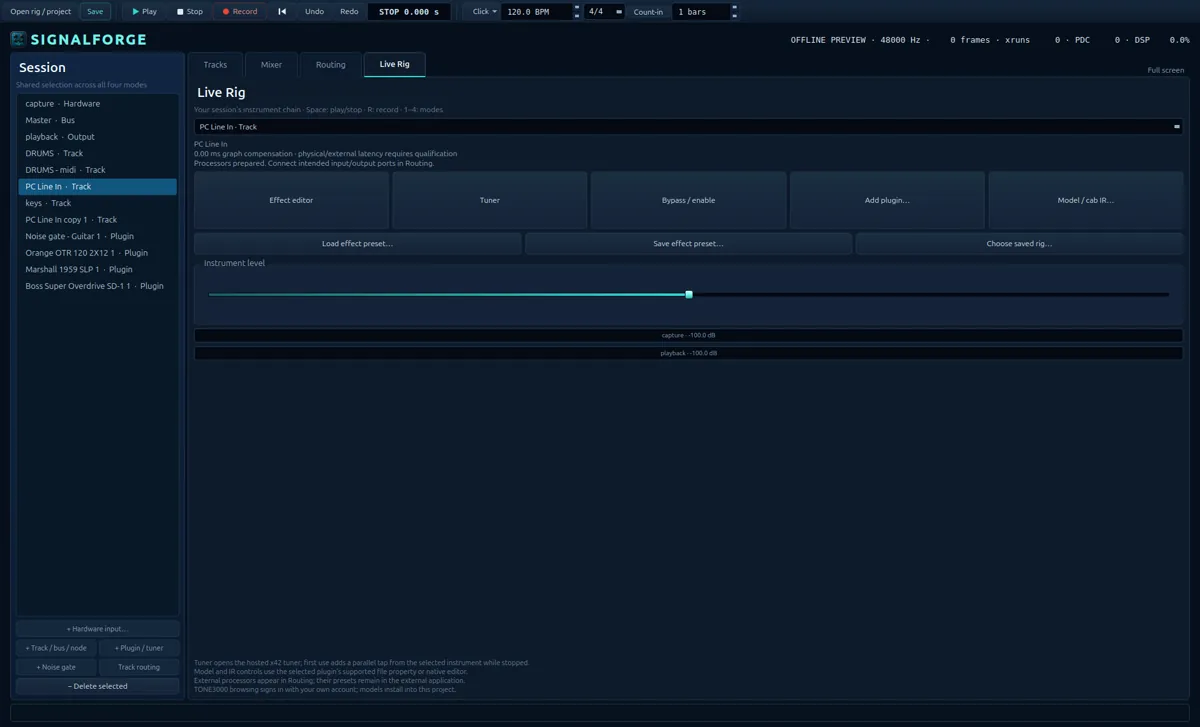
Task: Arm recording with the Record button
Action: coord(240,12)
